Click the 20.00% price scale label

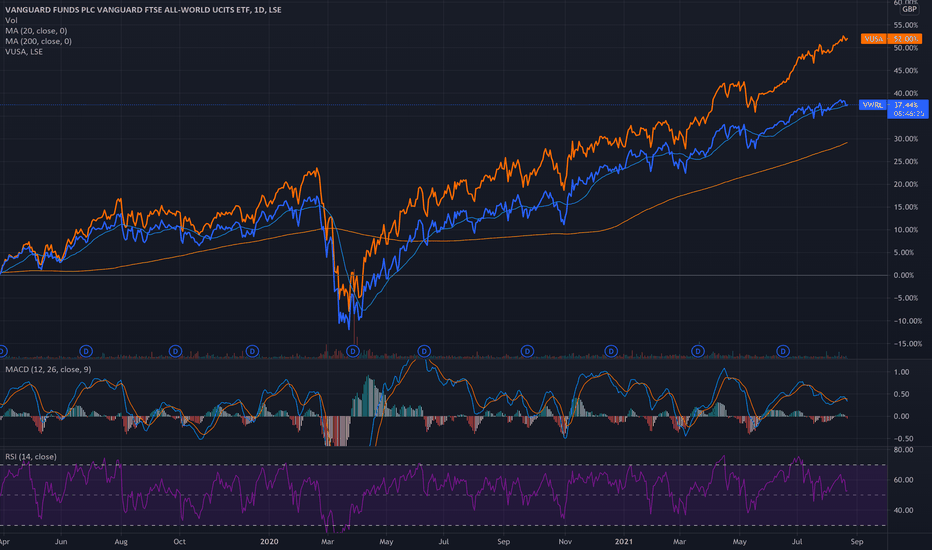[x=906, y=184]
